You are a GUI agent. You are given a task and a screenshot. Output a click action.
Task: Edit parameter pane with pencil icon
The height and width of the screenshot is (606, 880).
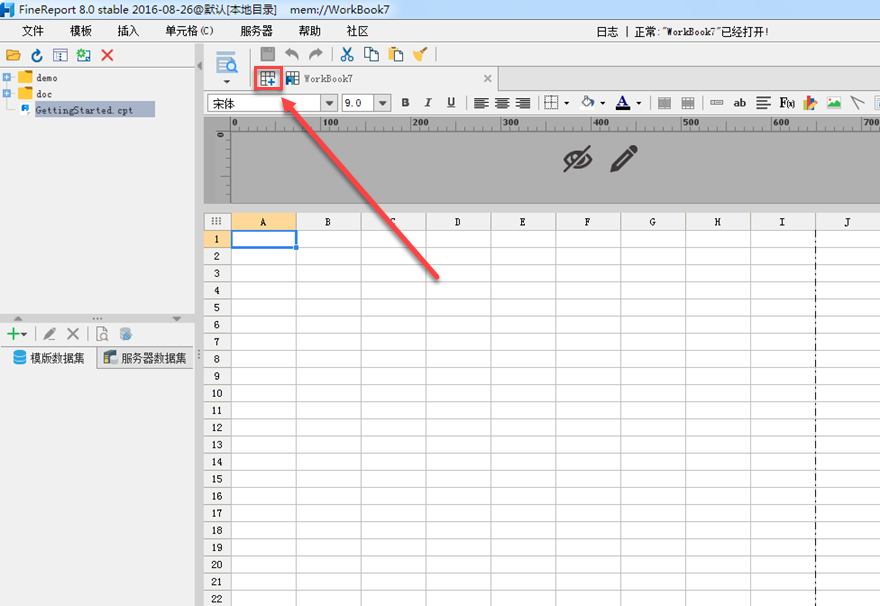tap(624, 159)
